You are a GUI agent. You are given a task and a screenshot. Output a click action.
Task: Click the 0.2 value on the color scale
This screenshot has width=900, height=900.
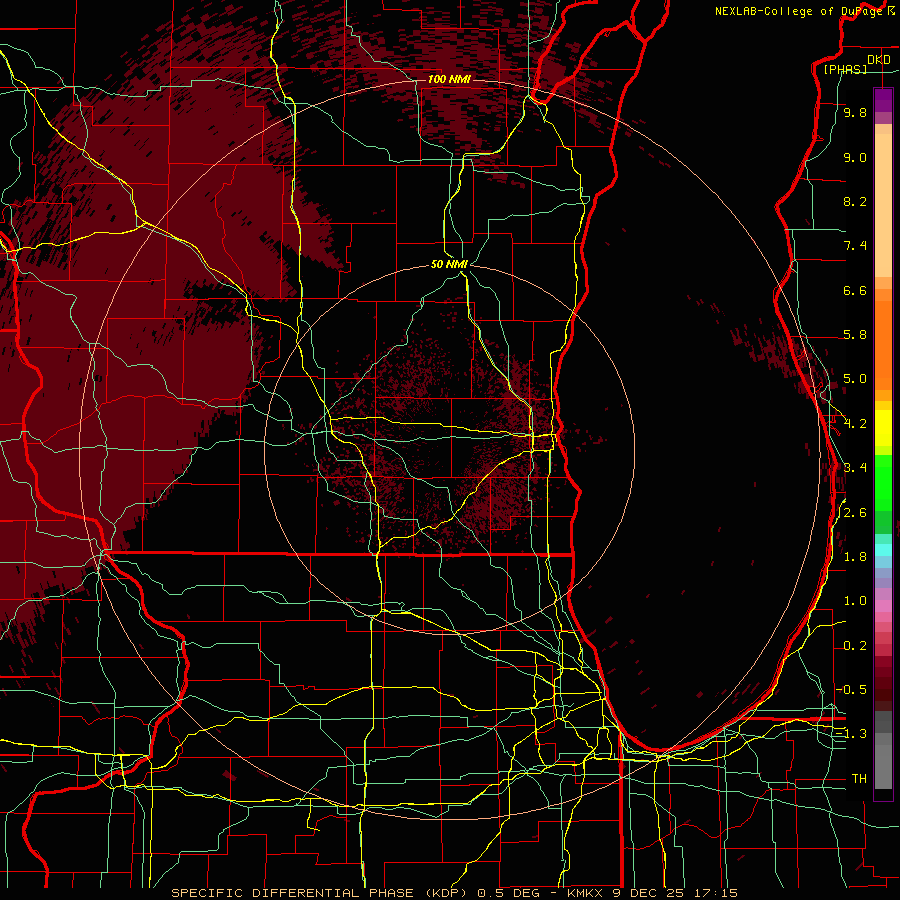tap(855, 645)
